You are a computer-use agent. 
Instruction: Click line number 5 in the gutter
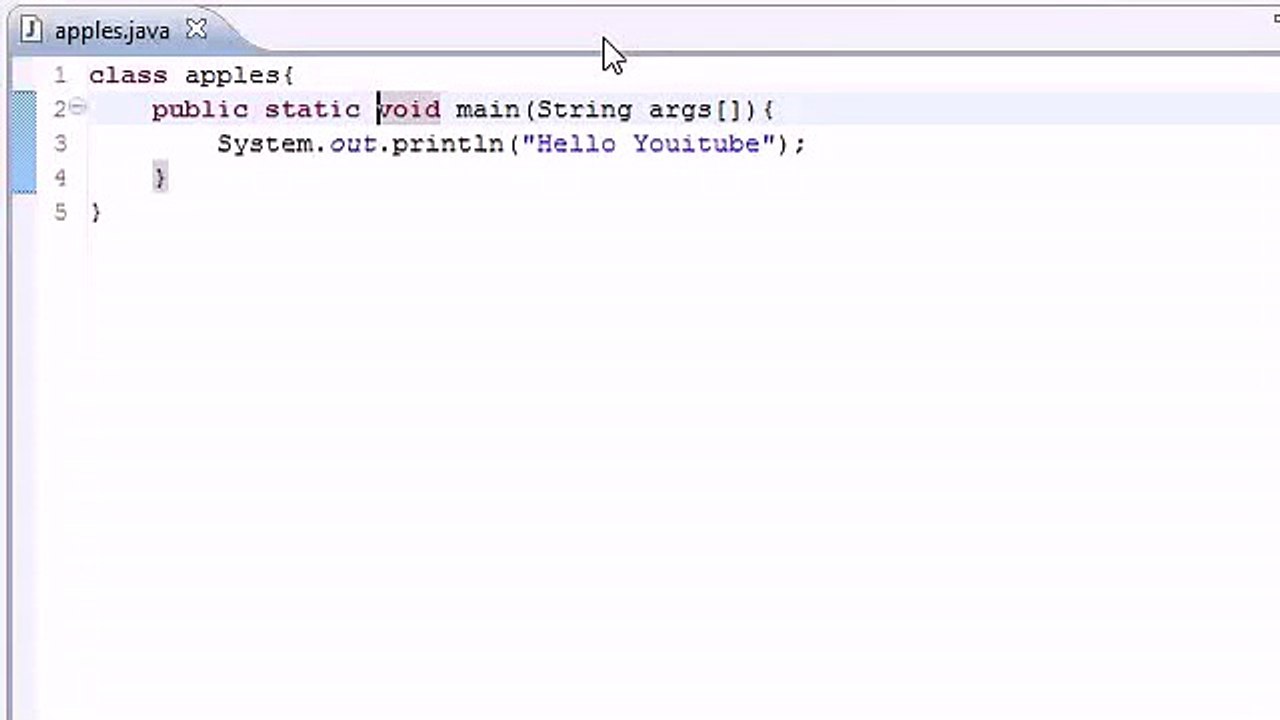pyautogui.click(x=60, y=212)
